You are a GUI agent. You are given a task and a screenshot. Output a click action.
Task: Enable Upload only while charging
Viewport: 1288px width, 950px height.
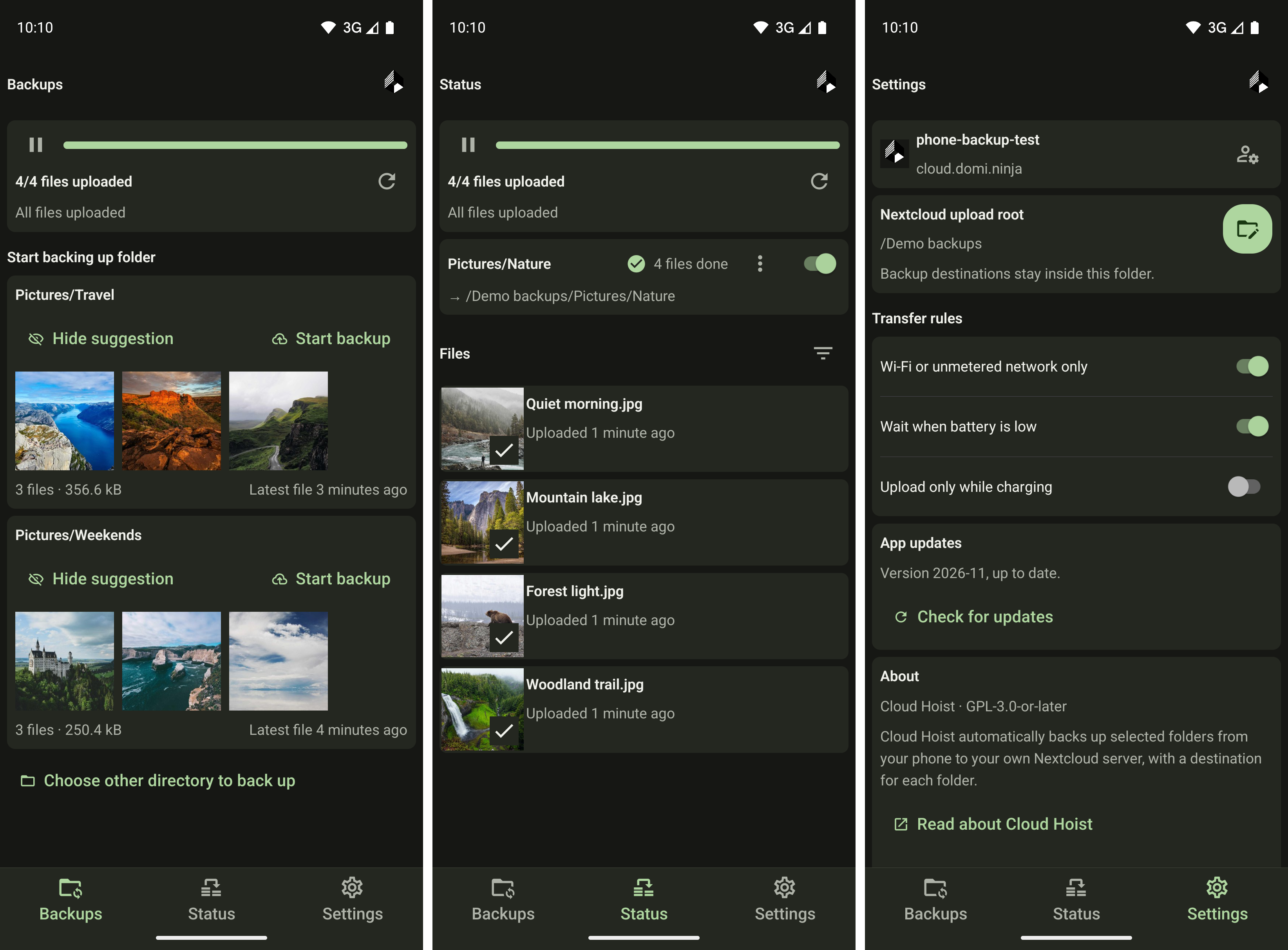pyautogui.click(x=1244, y=486)
